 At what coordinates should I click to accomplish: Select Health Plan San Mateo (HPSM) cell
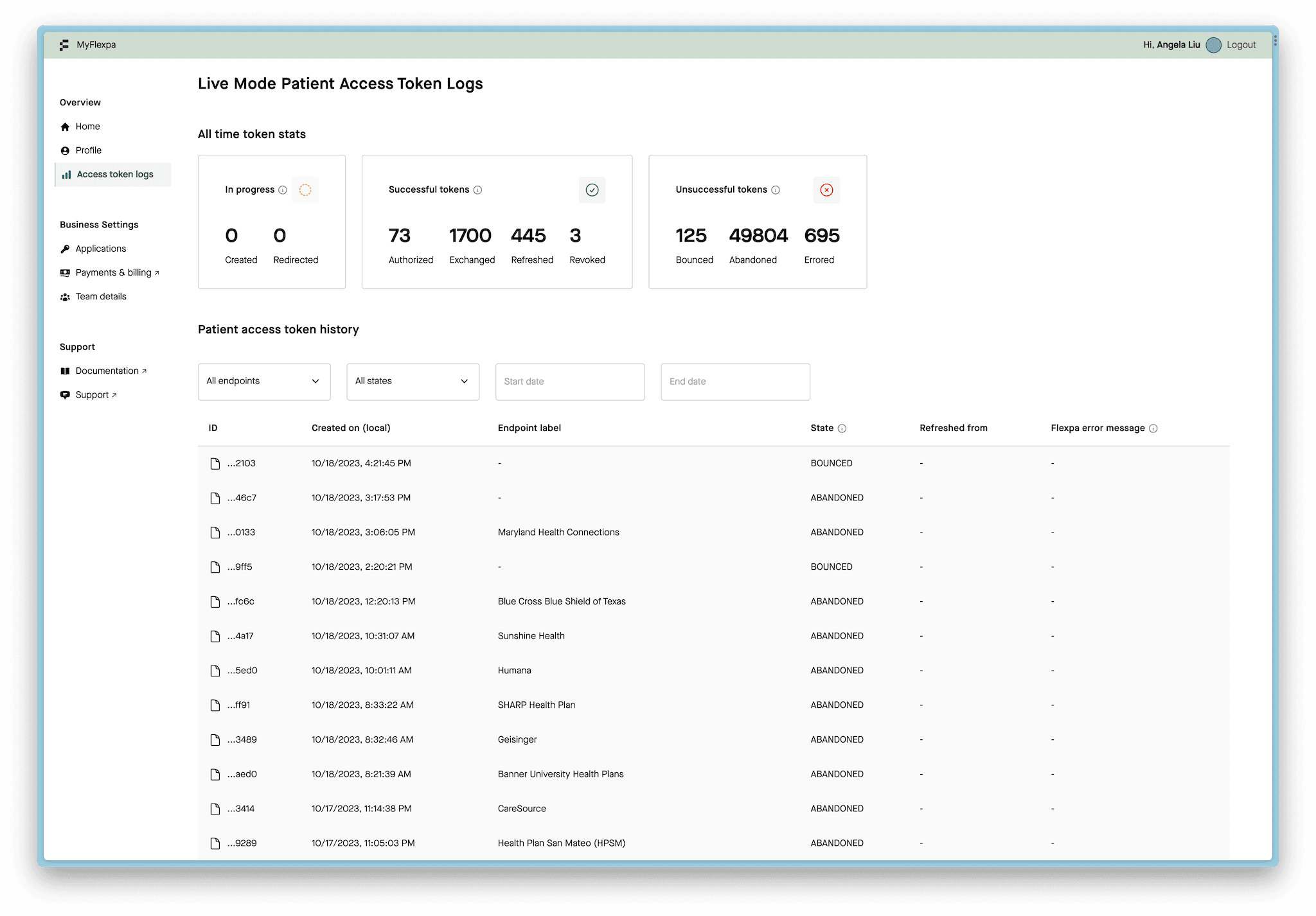point(562,843)
